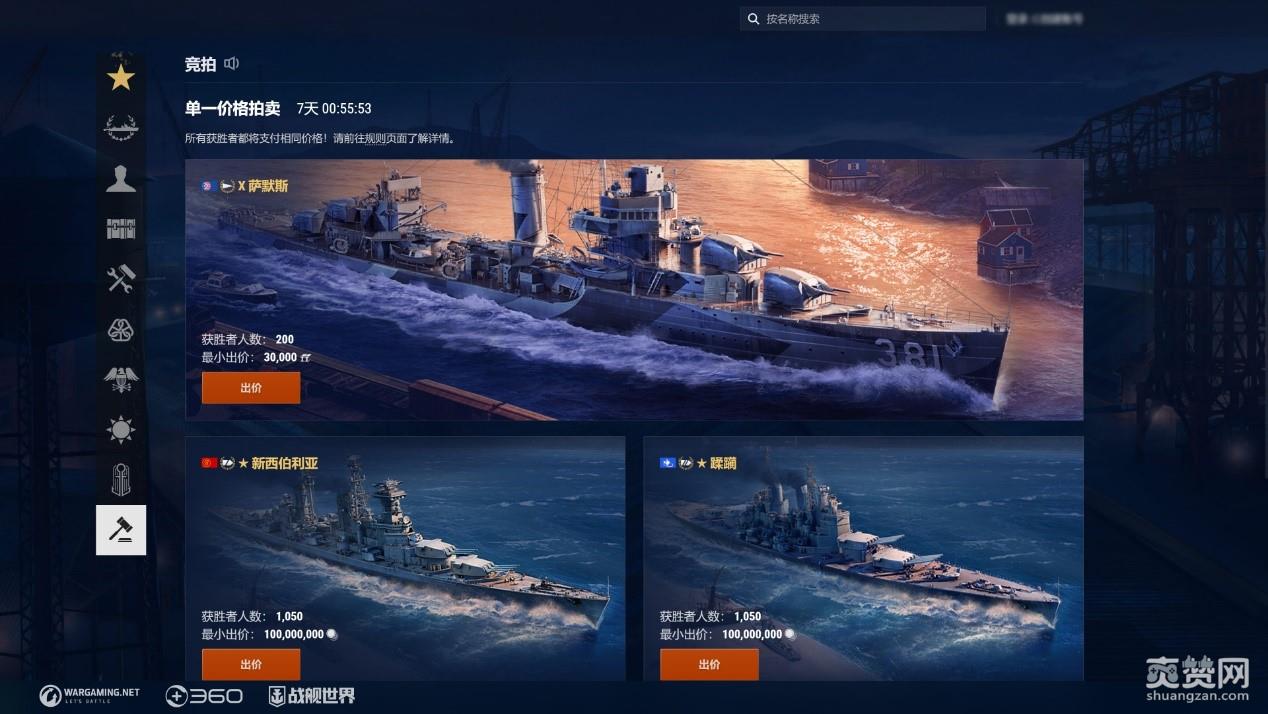The height and width of the screenshot is (714, 1268).
Task: Open the 新西伯利亚 cruiser card image
Action: [405, 558]
